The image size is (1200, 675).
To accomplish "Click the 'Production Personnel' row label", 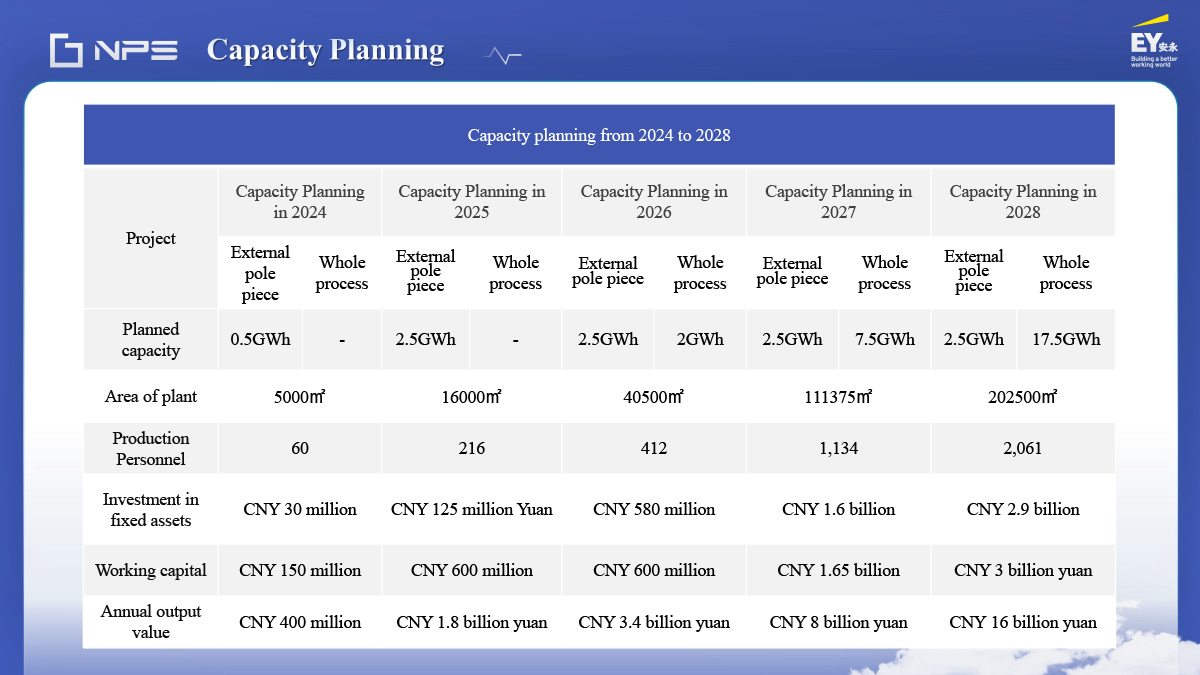I will (151, 449).
